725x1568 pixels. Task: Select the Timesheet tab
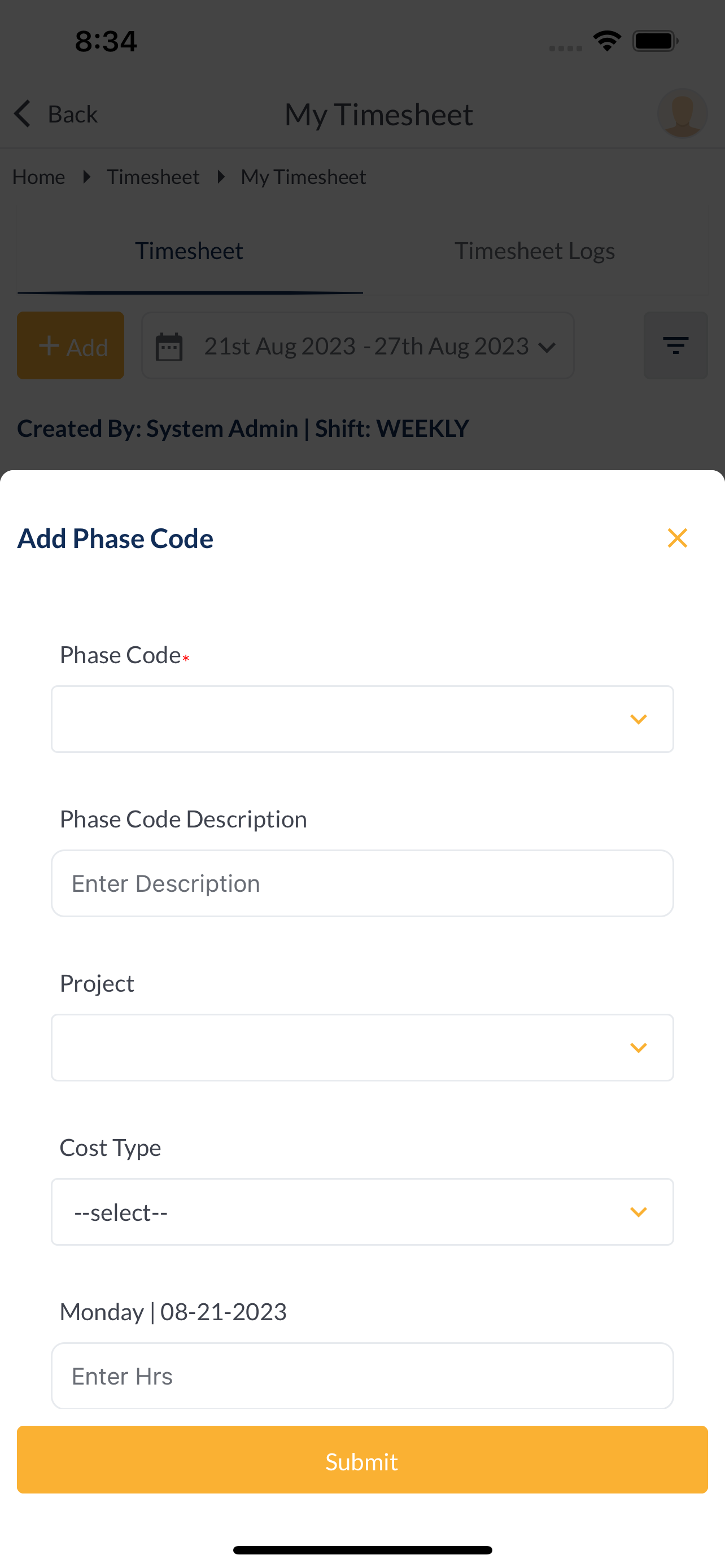click(x=189, y=251)
